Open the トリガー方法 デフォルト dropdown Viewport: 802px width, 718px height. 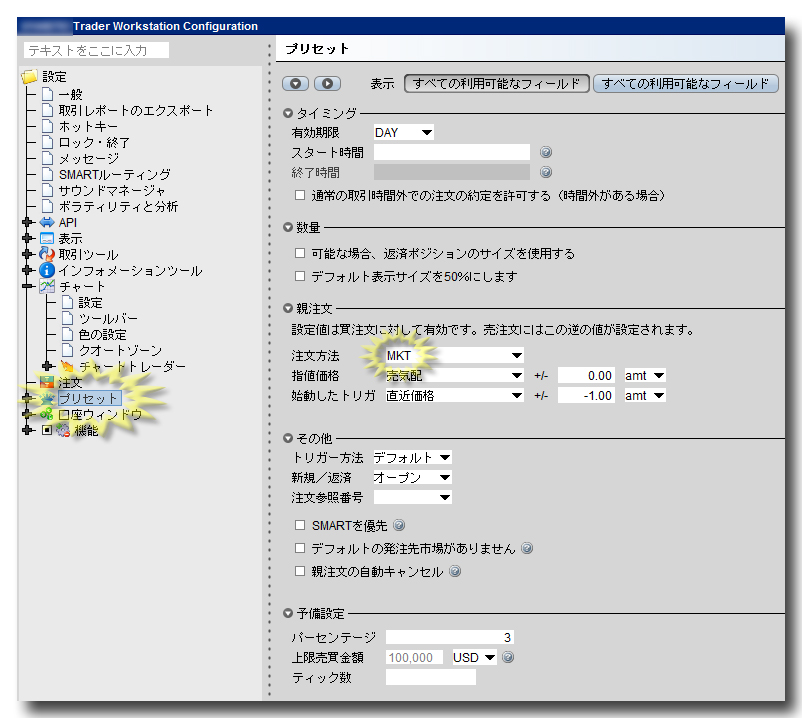412,457
